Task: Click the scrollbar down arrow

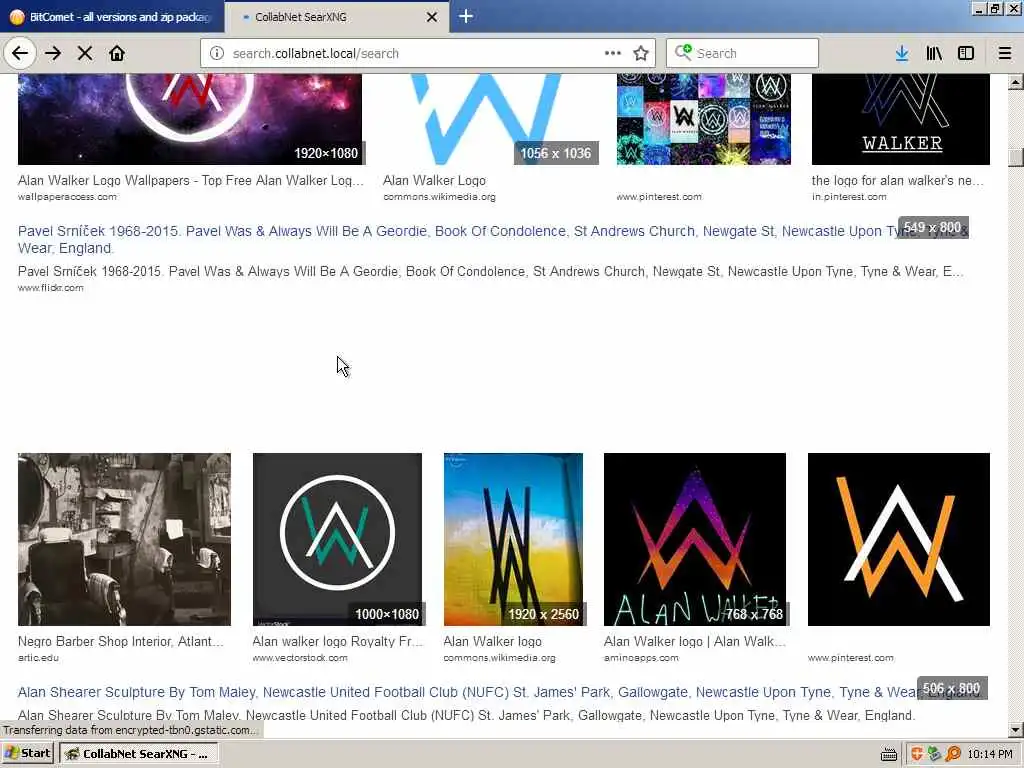Action: click(x=1016, y=729)
